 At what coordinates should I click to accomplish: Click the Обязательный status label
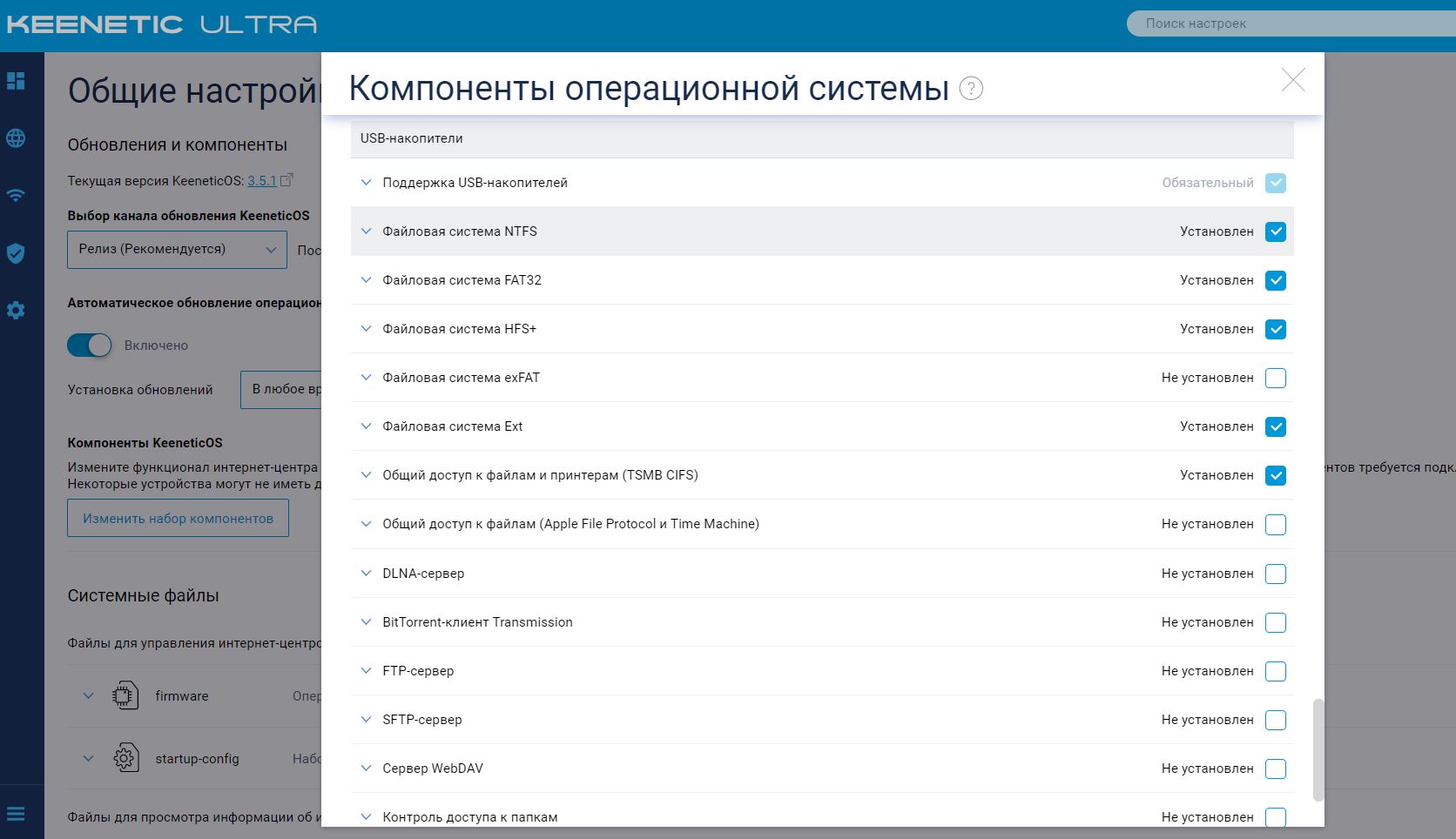click(1208, 183)
